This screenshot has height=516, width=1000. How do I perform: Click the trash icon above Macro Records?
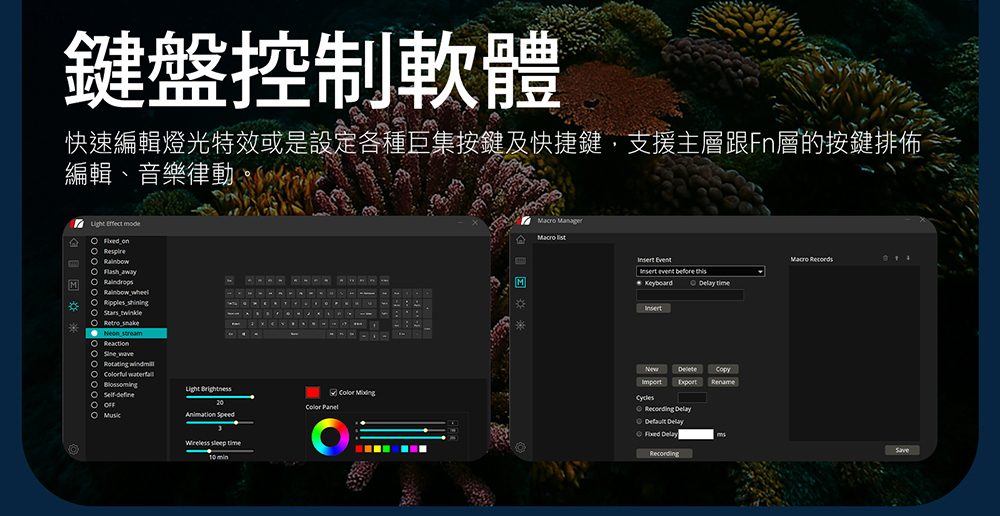pyautogui.click(x=884, y=259)
